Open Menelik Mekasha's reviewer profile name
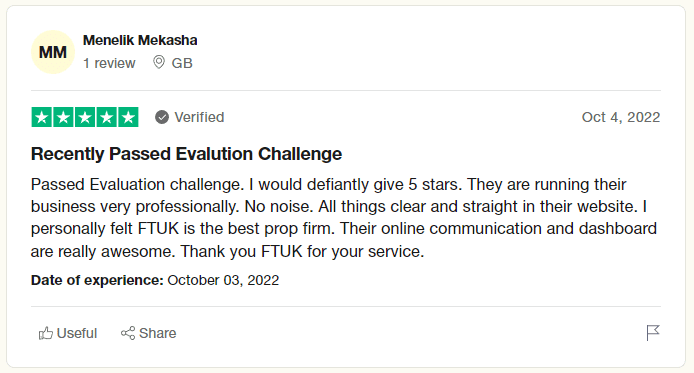The image size is (694, 373). coord(140,40)
